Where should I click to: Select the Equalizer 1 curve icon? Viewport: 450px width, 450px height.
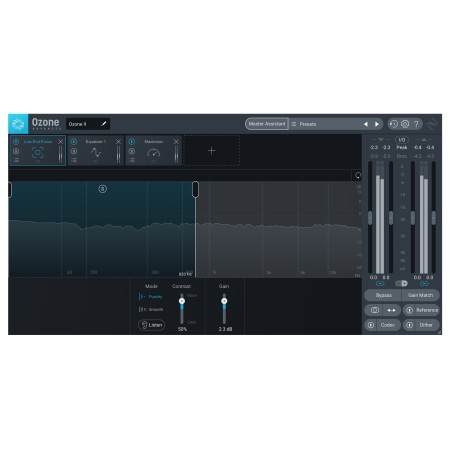click(x=96, y=153)
